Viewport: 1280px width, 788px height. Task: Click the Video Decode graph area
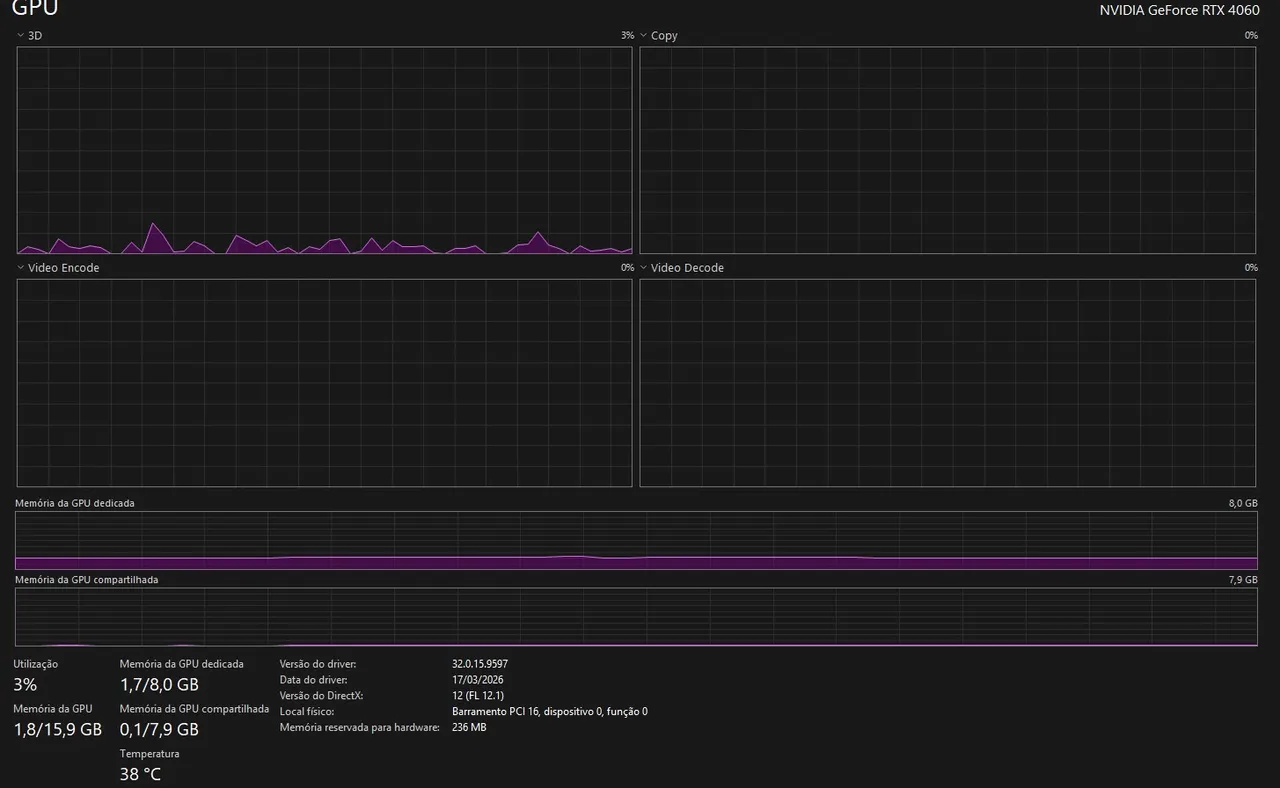coord(947,383)
